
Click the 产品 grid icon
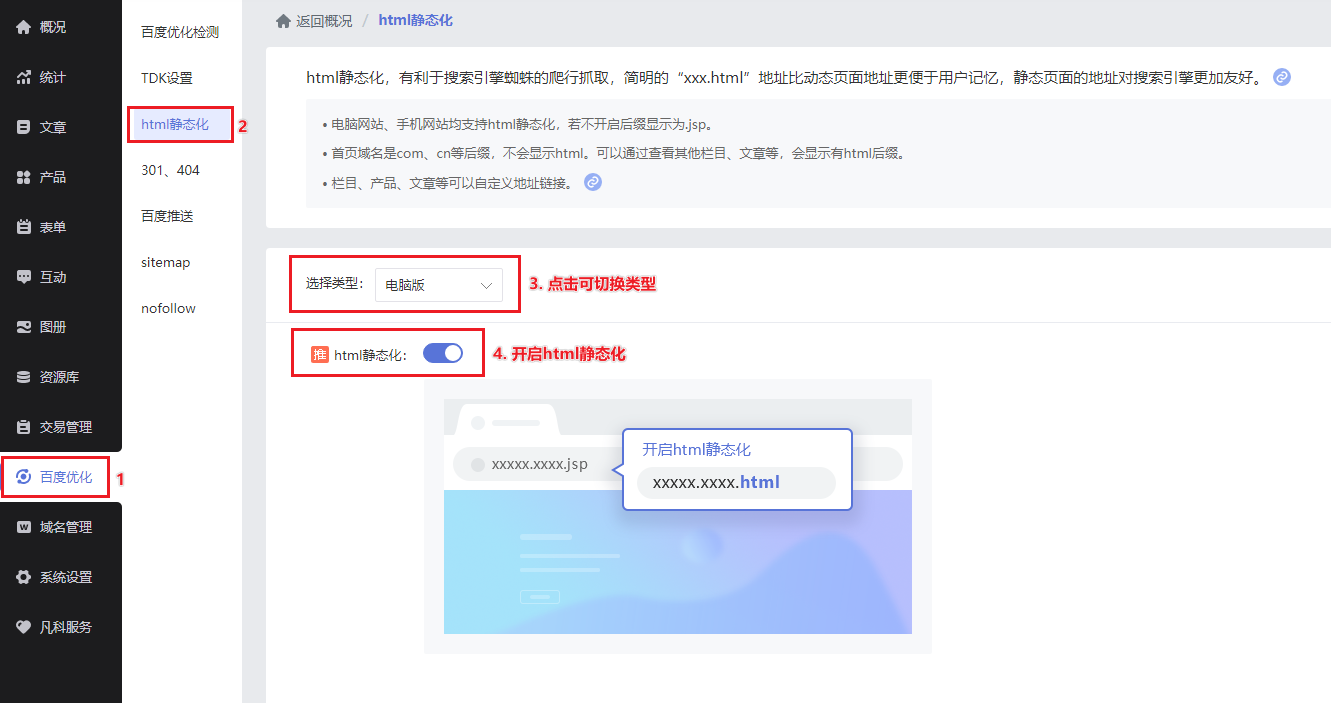[24, 177]
